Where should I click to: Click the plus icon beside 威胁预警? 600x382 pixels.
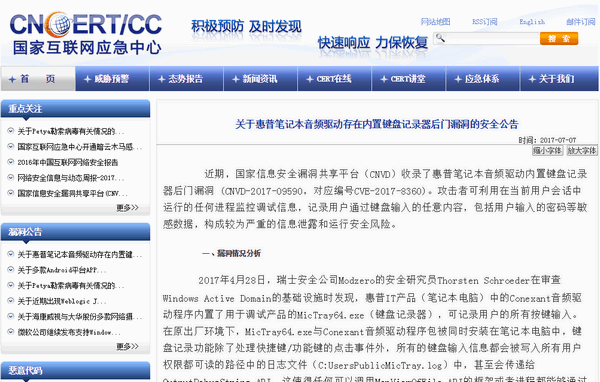point(87,79)
